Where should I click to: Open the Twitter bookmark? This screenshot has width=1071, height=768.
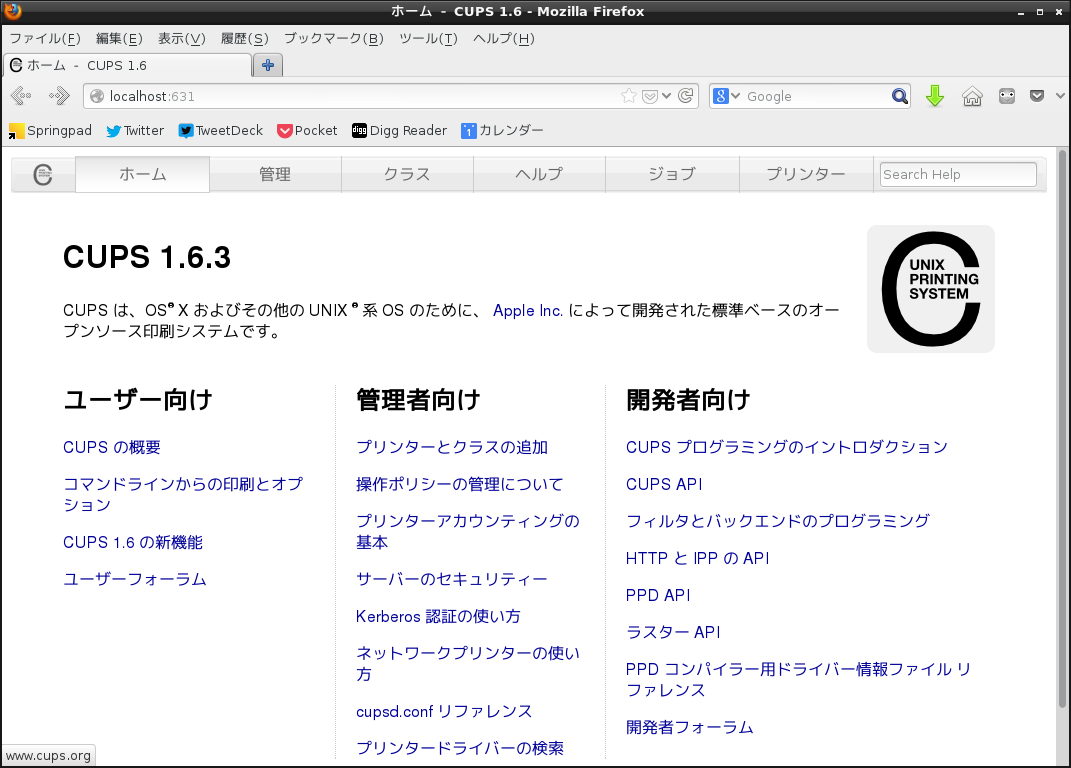pos(135,131)
